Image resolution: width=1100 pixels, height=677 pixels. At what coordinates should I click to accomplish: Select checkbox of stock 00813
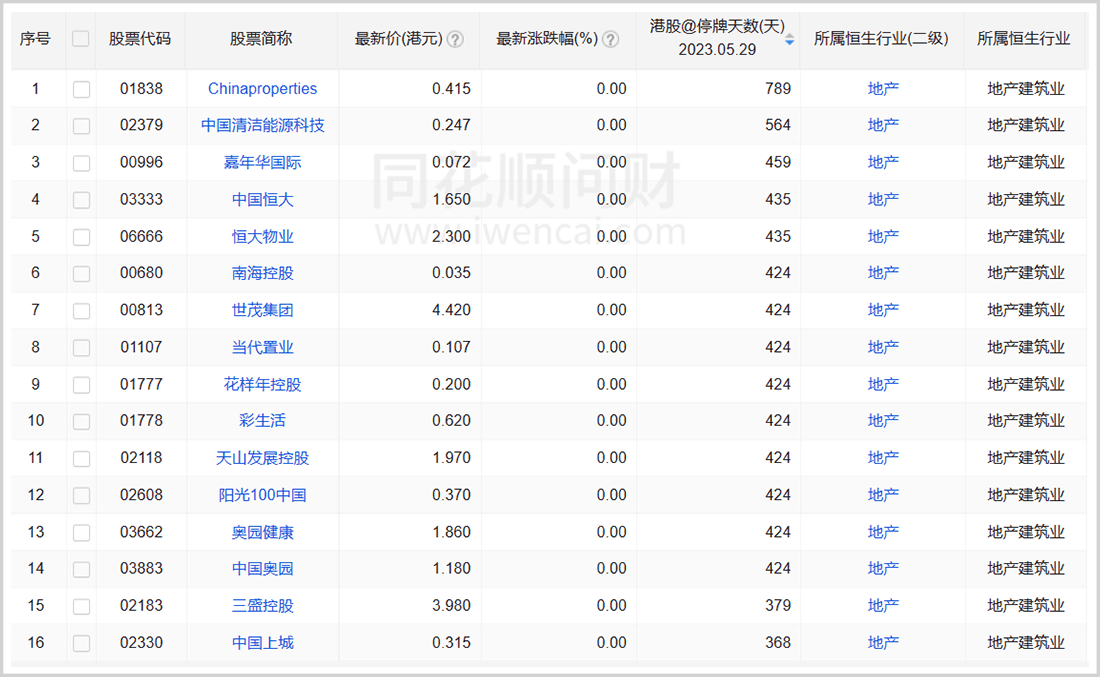click(x=81, y=310)
